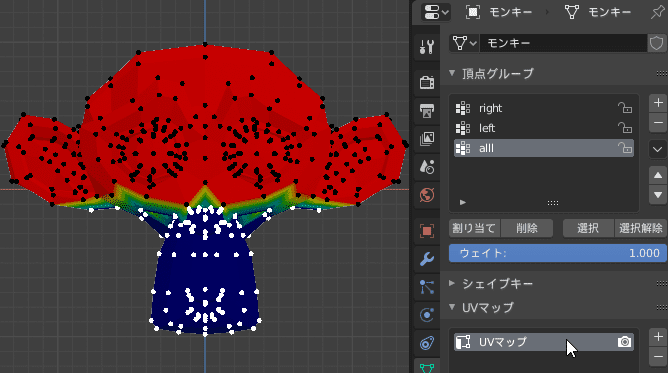This screenshot has height=373, width=668.
Task: Open the Render properties tab
Action: [426, 82]
